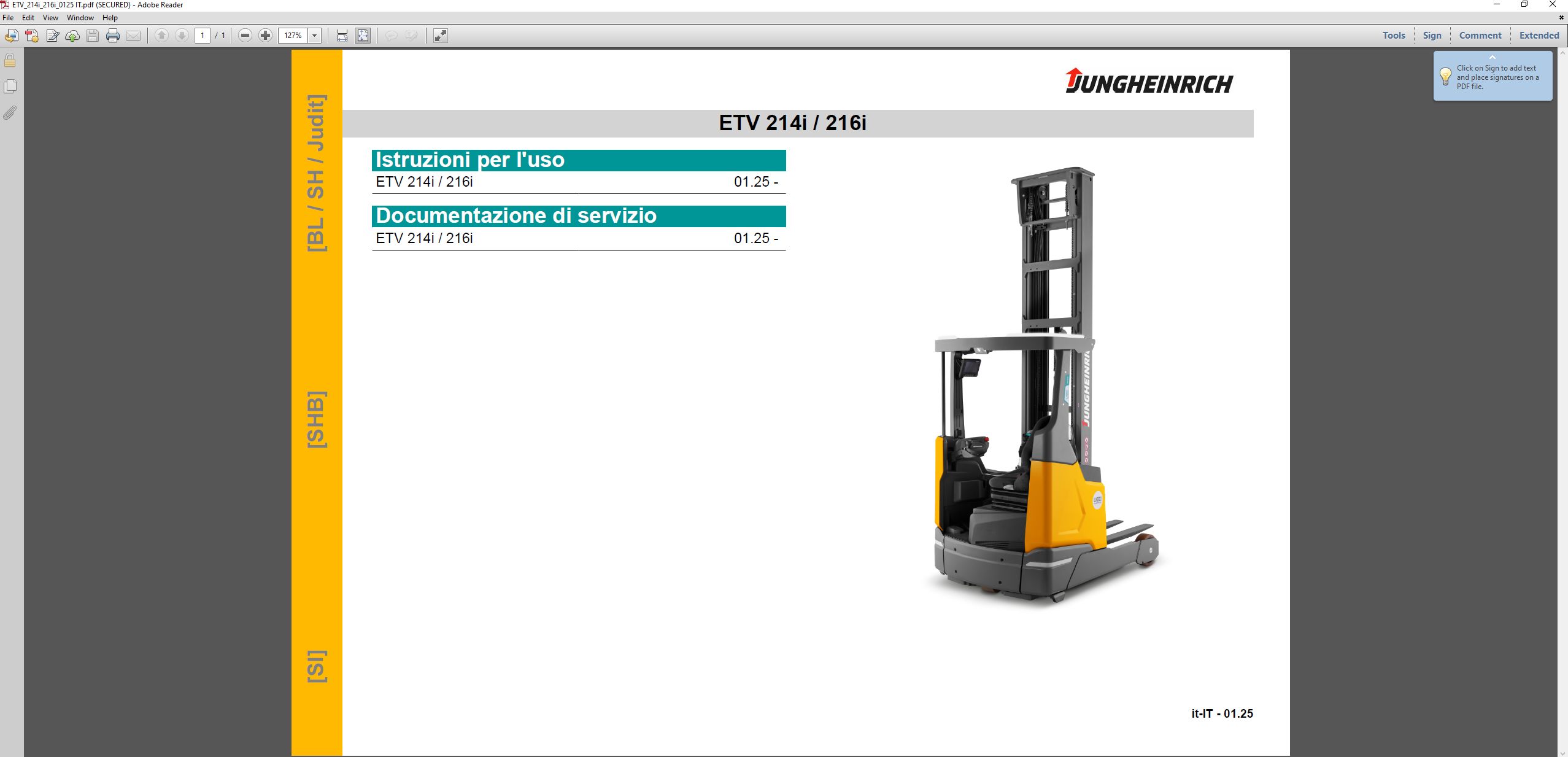Toggle fit to window width scrolling
The width and height of the screenshot is (1568, 757).
pyautogui.click(x=342, y=36)
